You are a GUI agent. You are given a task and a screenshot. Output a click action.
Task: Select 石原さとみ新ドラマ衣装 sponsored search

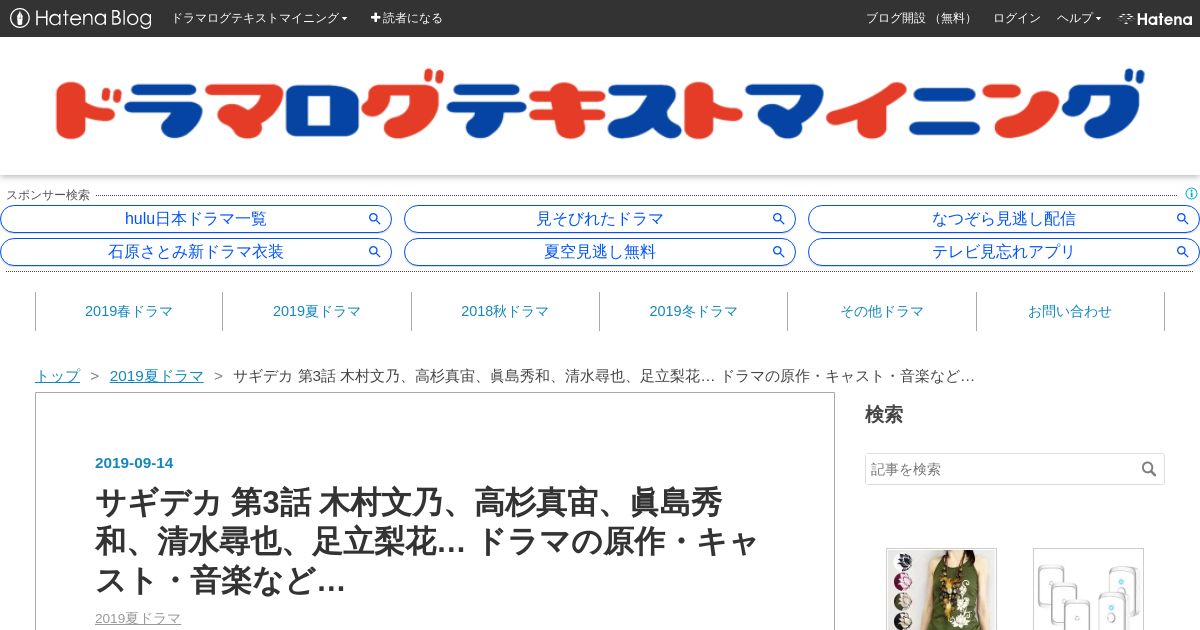pyautogui.click(x=196, y=252)
